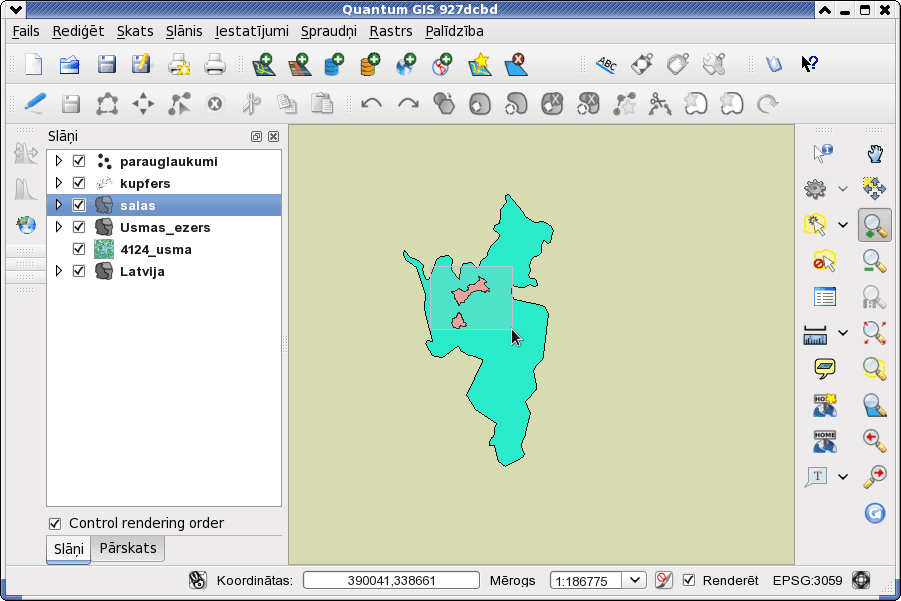Create a new project file
Viewport: 901px width, 601px height.
(x=34, y=64)
